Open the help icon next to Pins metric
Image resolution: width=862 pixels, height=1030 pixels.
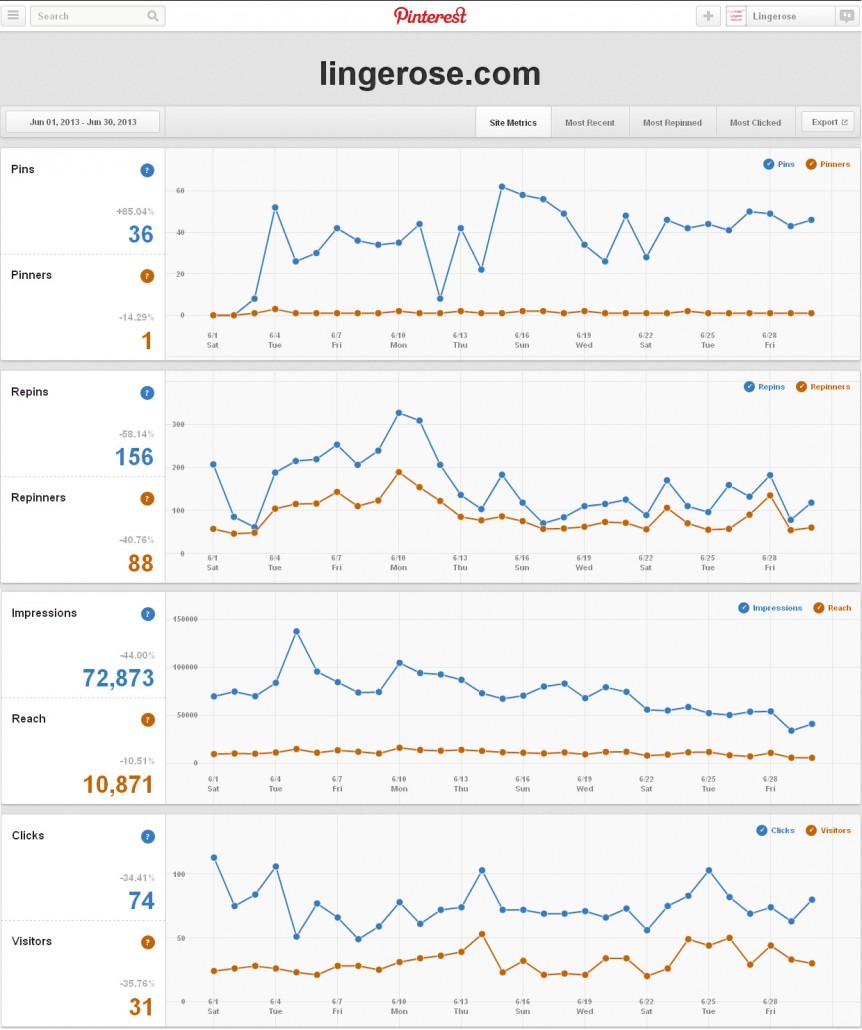click(x=147, y=170)
